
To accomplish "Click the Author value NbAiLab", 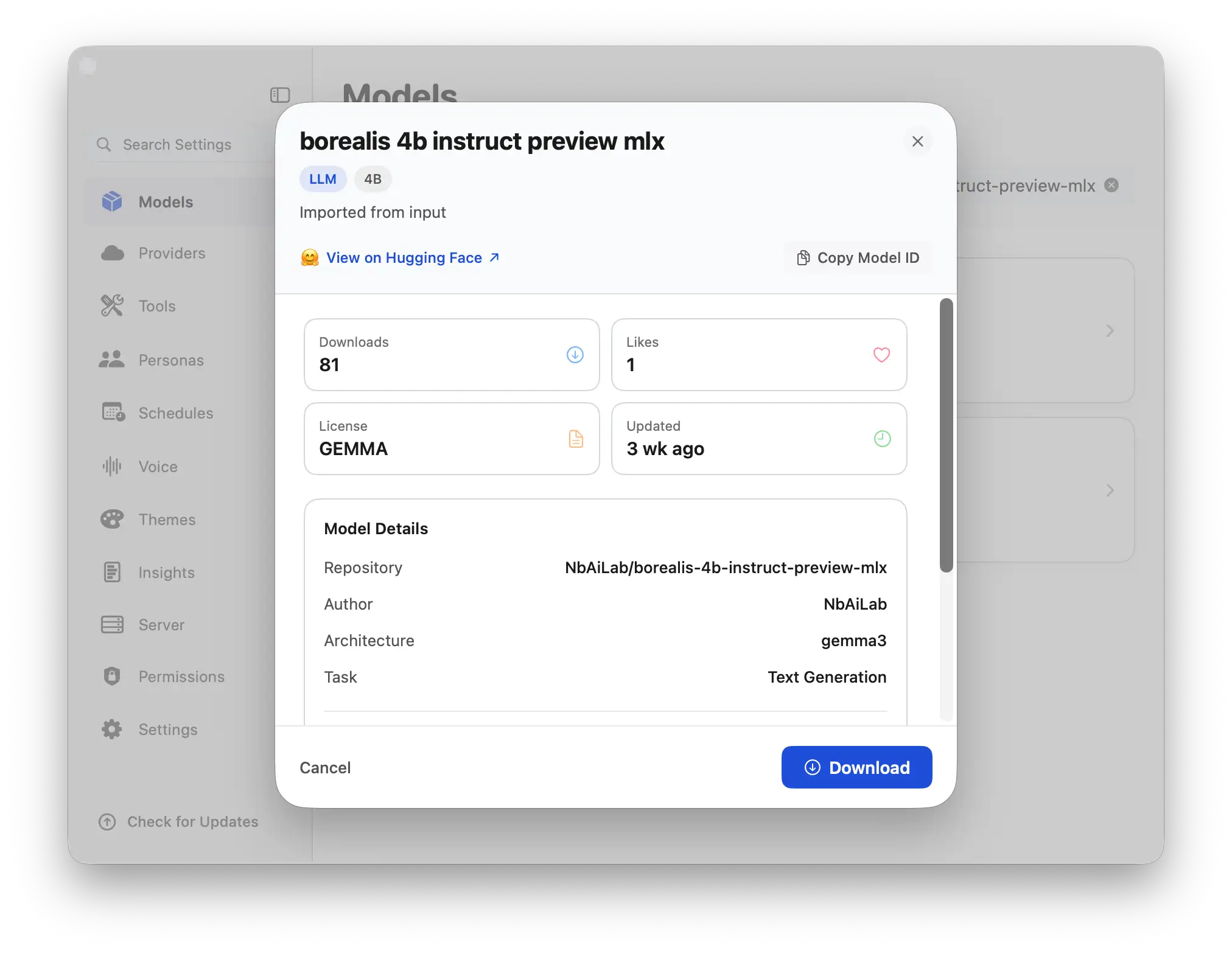I will click(x=855, y=604).
